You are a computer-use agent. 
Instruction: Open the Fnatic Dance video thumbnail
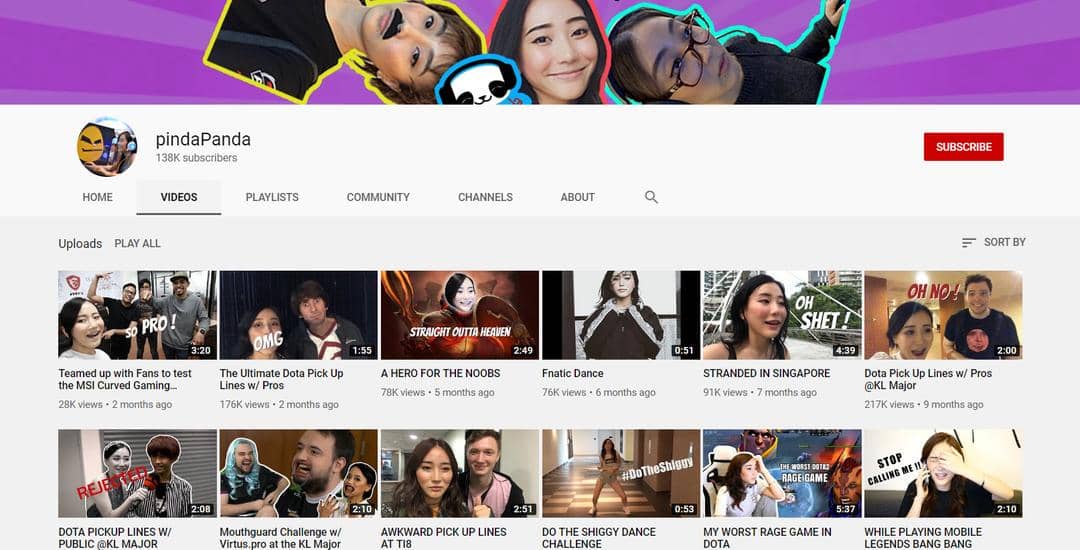(620, 315)
